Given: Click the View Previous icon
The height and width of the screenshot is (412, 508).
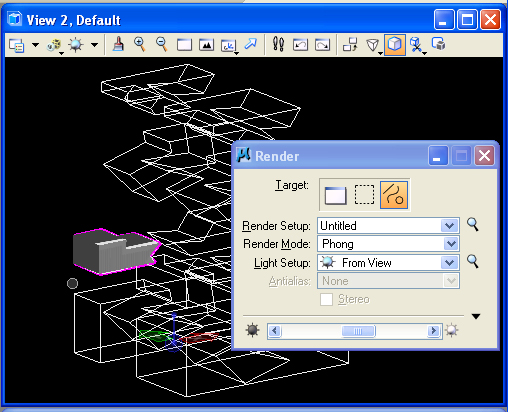Looking at the screenshot, I should pyautogui.click(x=300, y=45).
